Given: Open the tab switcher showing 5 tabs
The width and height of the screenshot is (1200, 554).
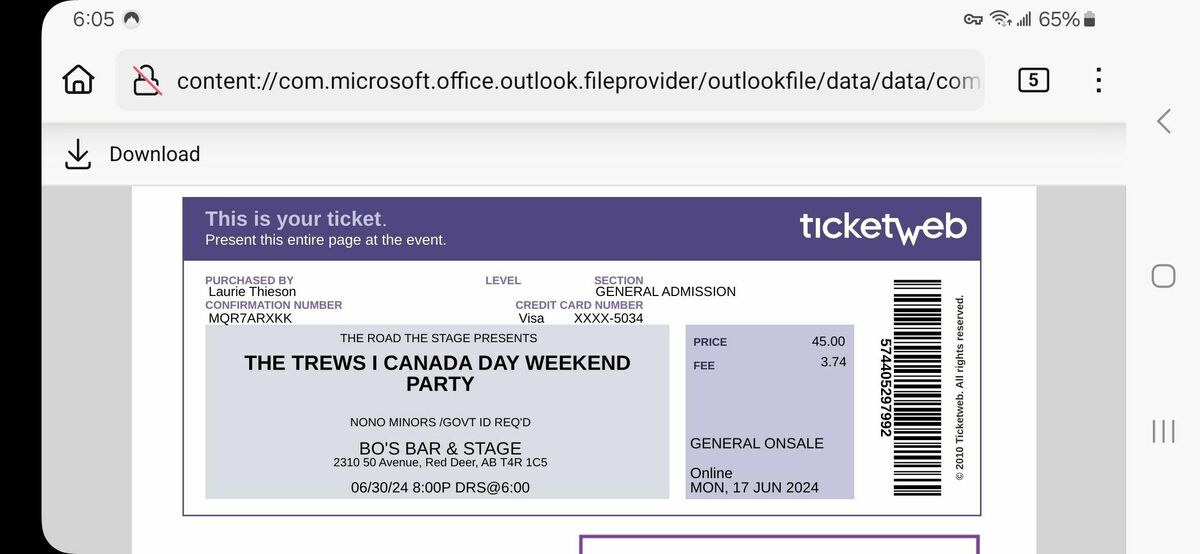Looking at the screenshot, I should point(1033,80).
